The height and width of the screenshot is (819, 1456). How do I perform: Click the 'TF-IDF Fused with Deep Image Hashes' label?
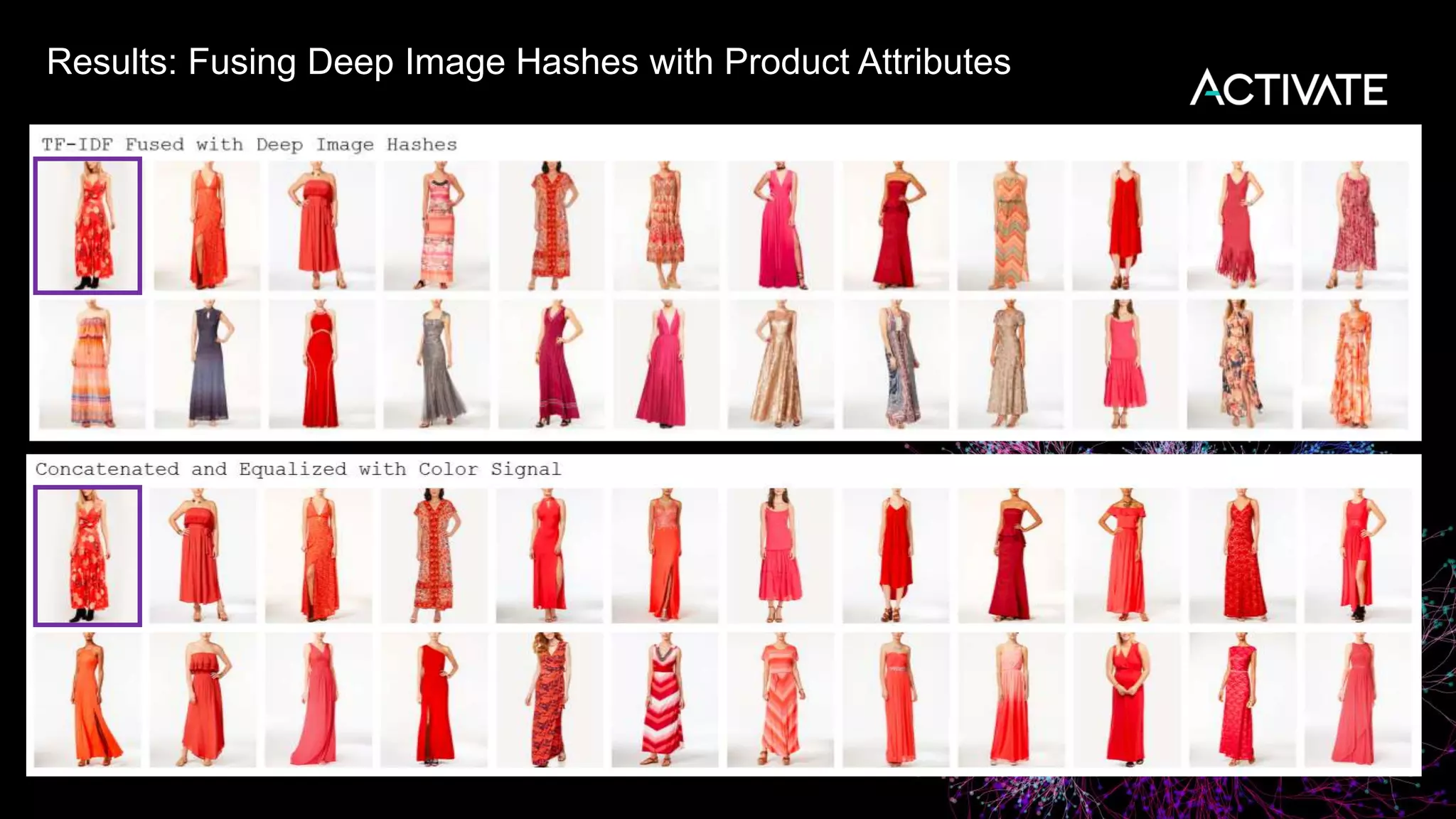(249, 145)
